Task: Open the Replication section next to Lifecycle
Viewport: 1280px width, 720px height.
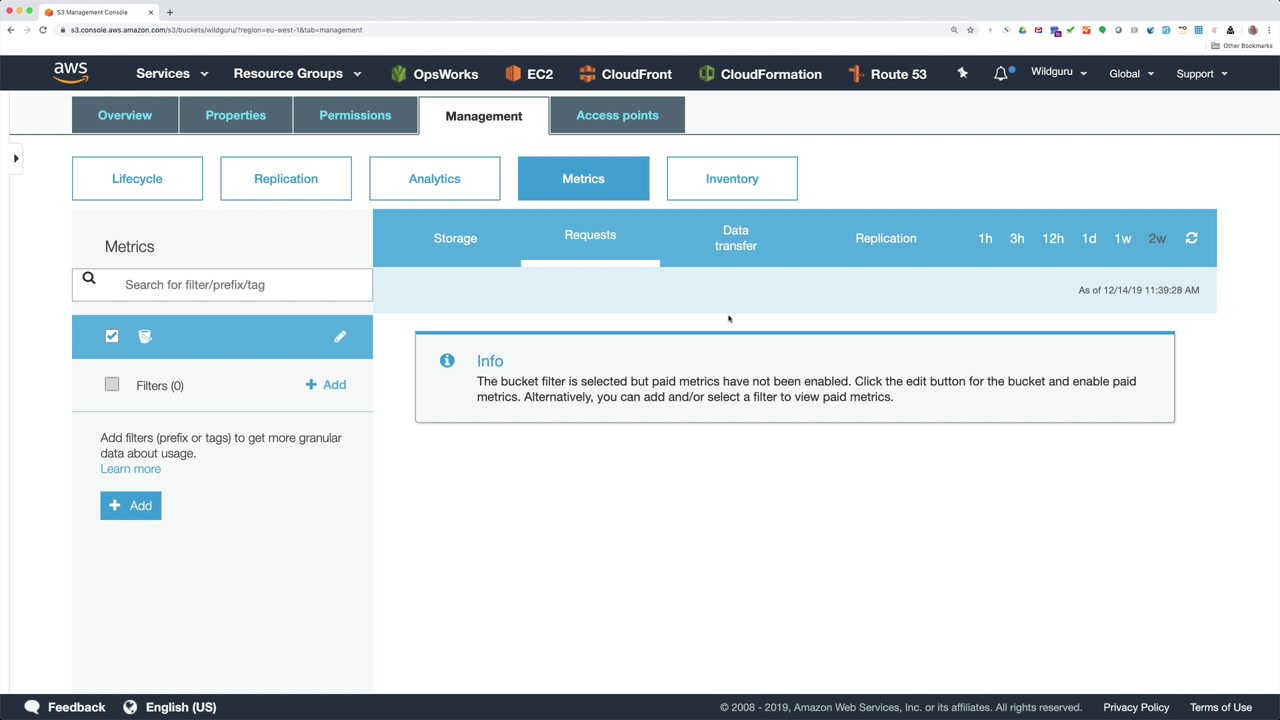Action: click(286, 179)
